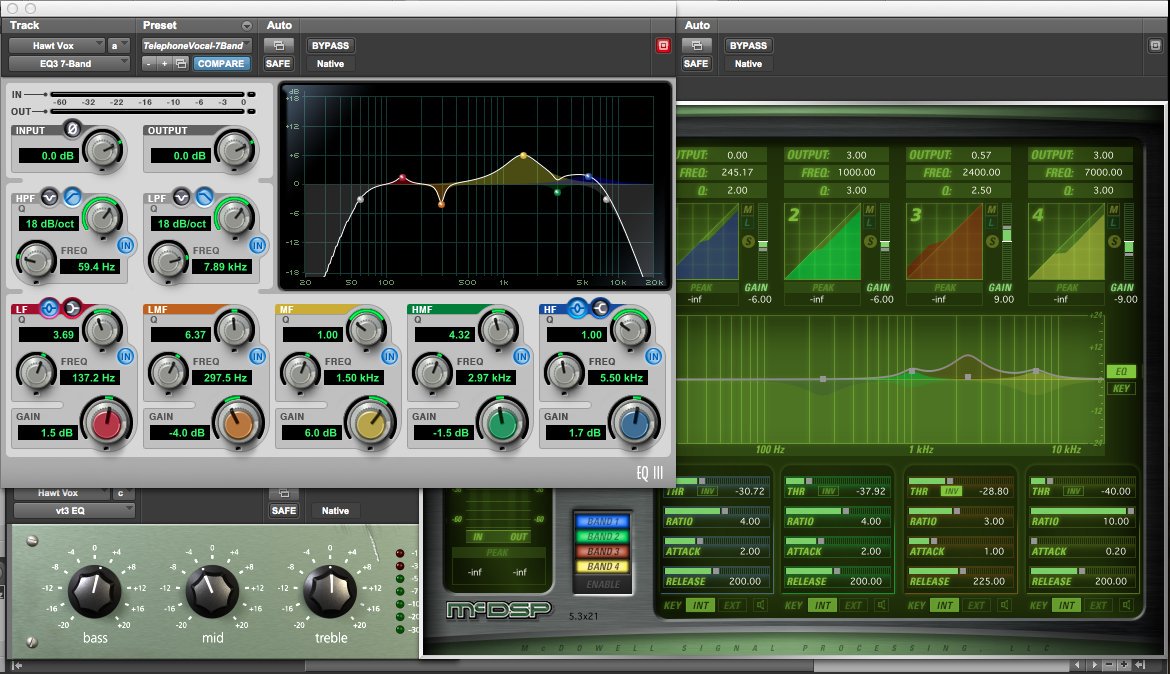This screenshot has width=1170, height=674.
Task: Click key listen speaker icon under band 4
Action: click(1126, 605)
